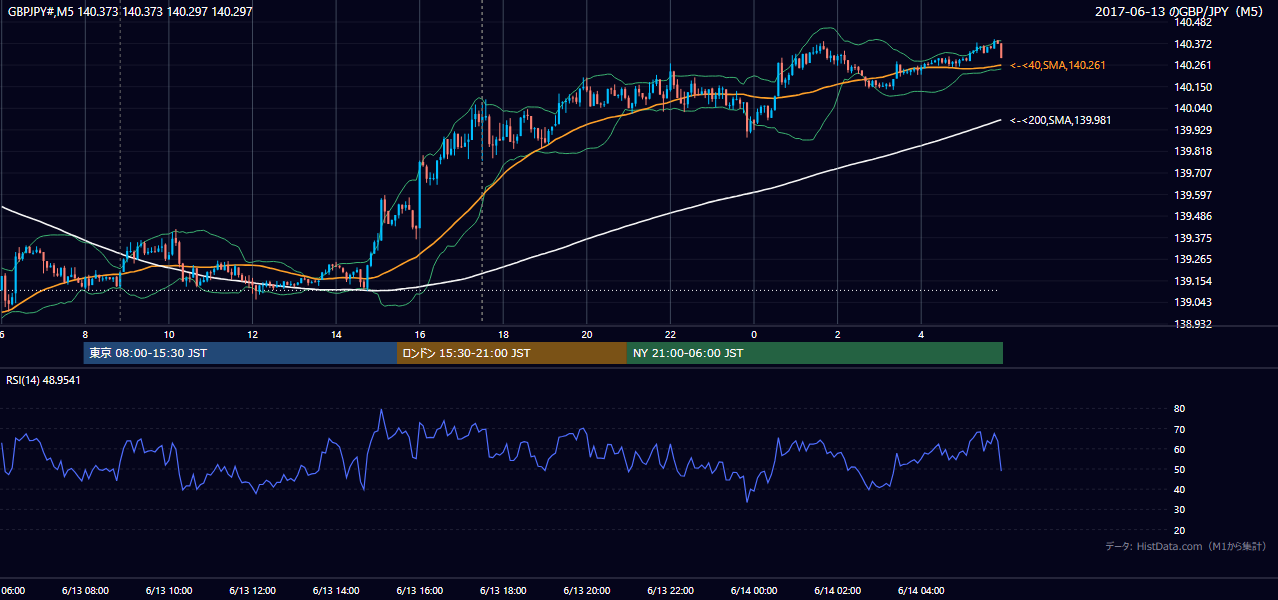Click price axis label 140.482
The height and width of the screenshot is (600, 1278).
point(1195,22)
